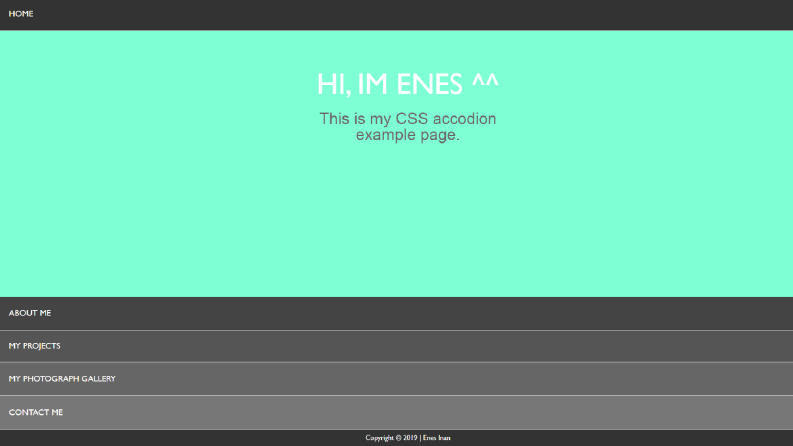Open the HOME accordion section

[396, 15]
